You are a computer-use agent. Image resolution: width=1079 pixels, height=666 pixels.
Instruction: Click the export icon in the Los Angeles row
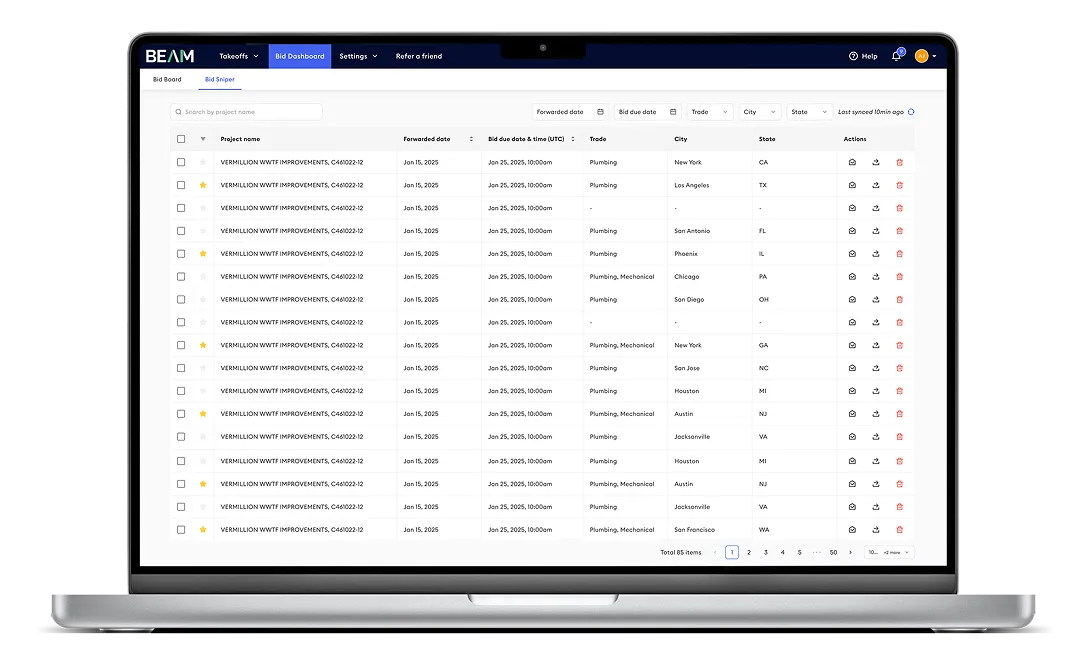pos(876,185)
